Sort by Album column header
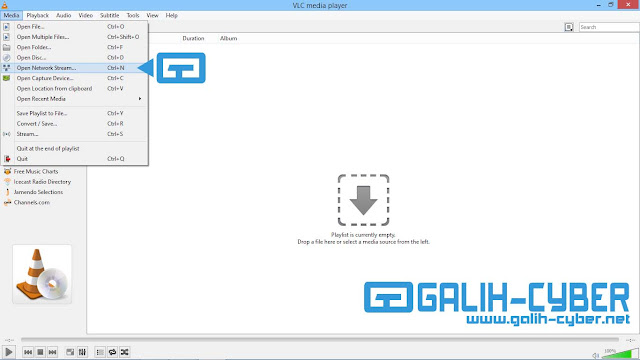Screen dimensions: 640x360 click(x=229, y=38)
